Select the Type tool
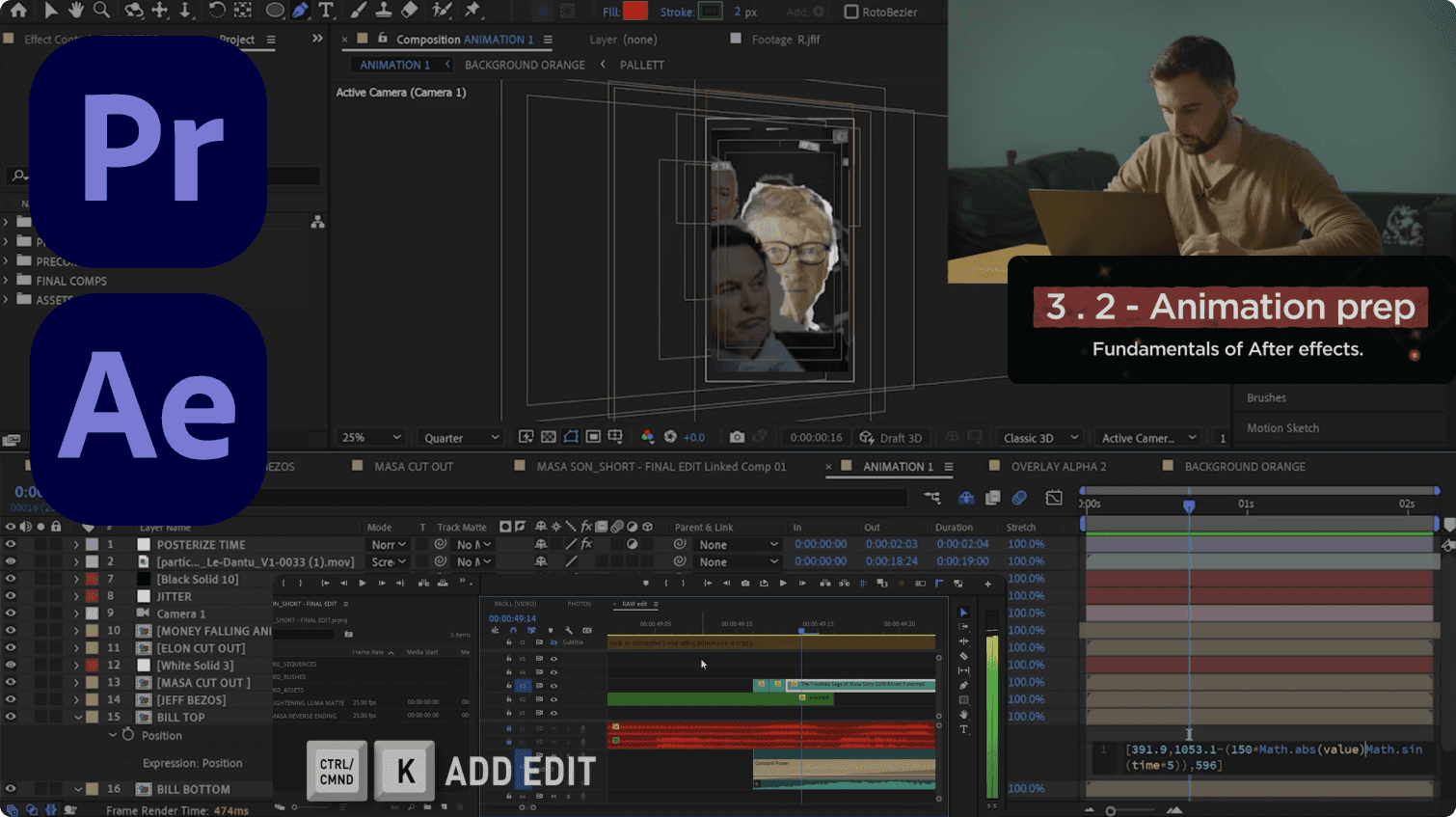Image resolution: width=1456 pixels, height=817 pixels. pos(326,11)
